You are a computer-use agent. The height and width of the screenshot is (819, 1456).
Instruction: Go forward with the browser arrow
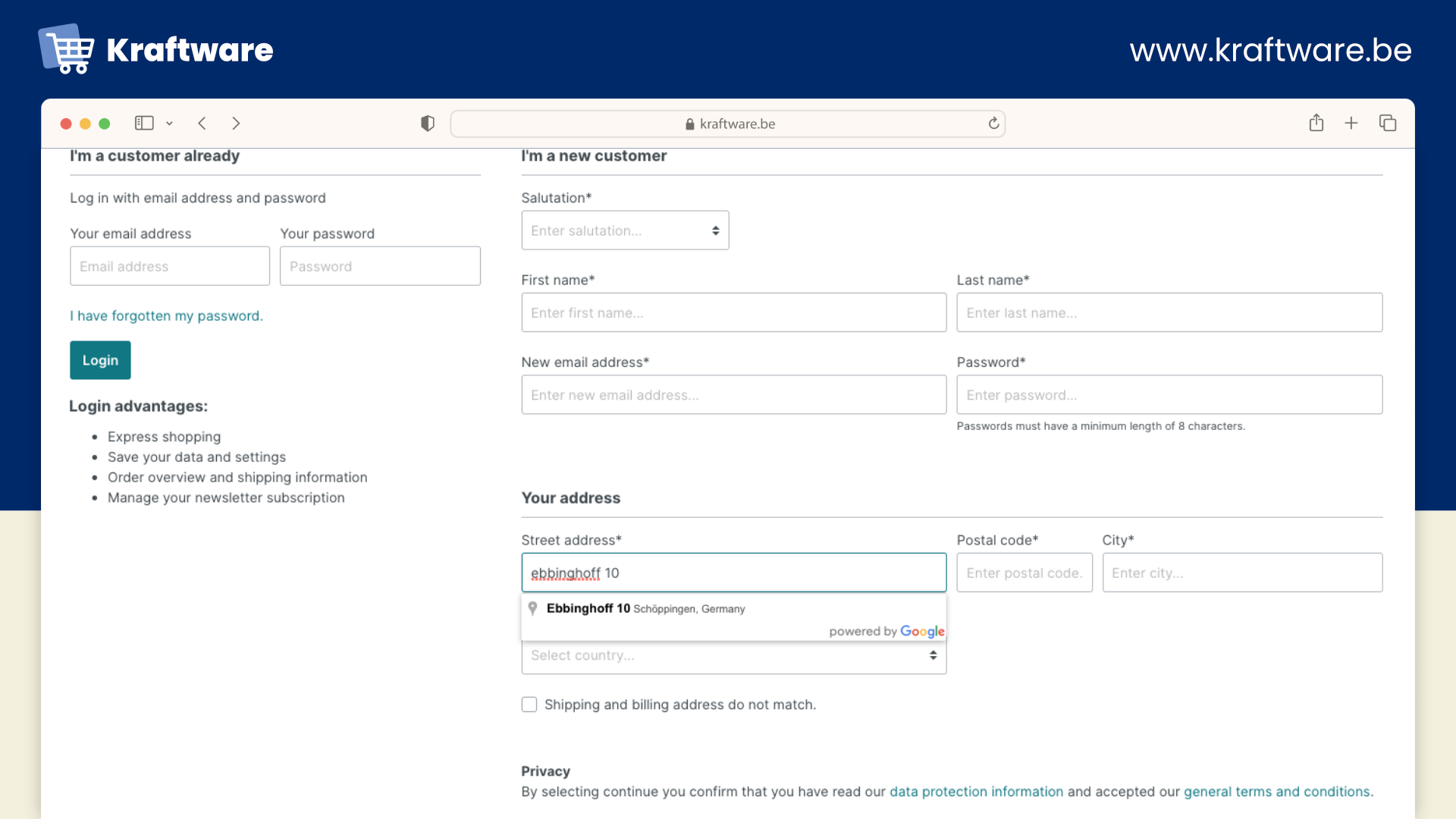pyautogui.click(x=236, y=123)
